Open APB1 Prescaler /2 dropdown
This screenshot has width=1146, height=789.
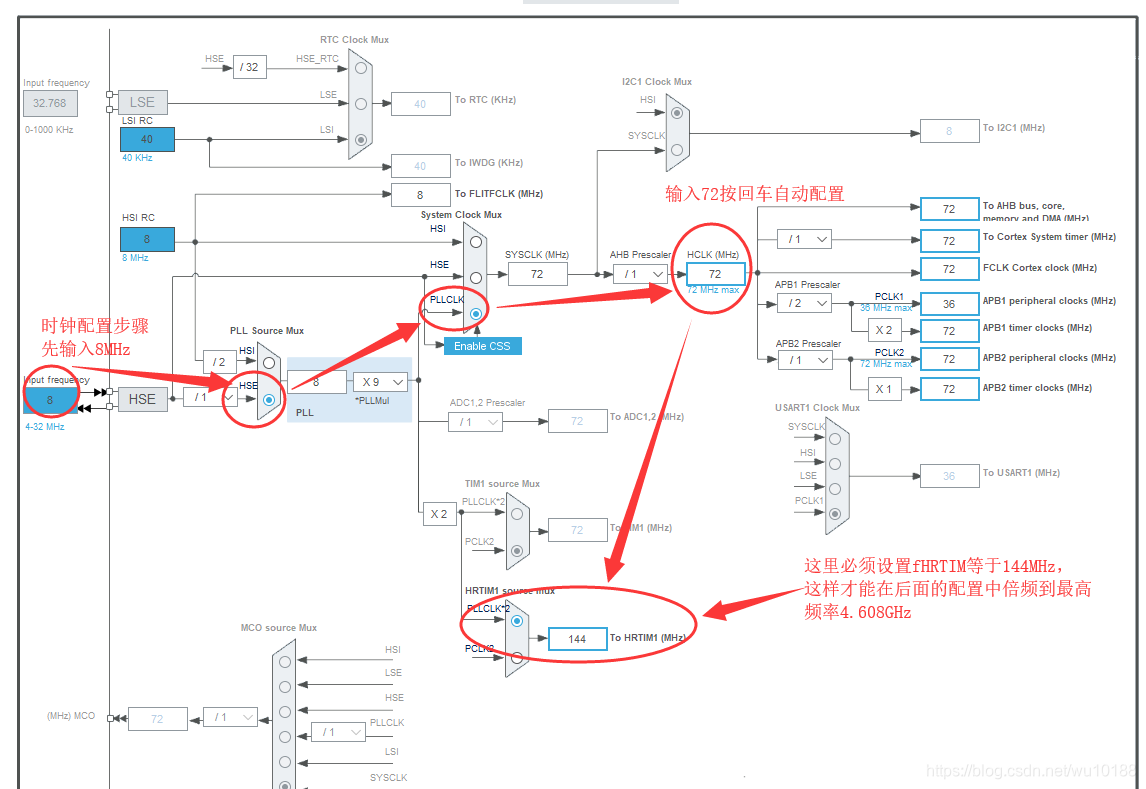(805, 303)
